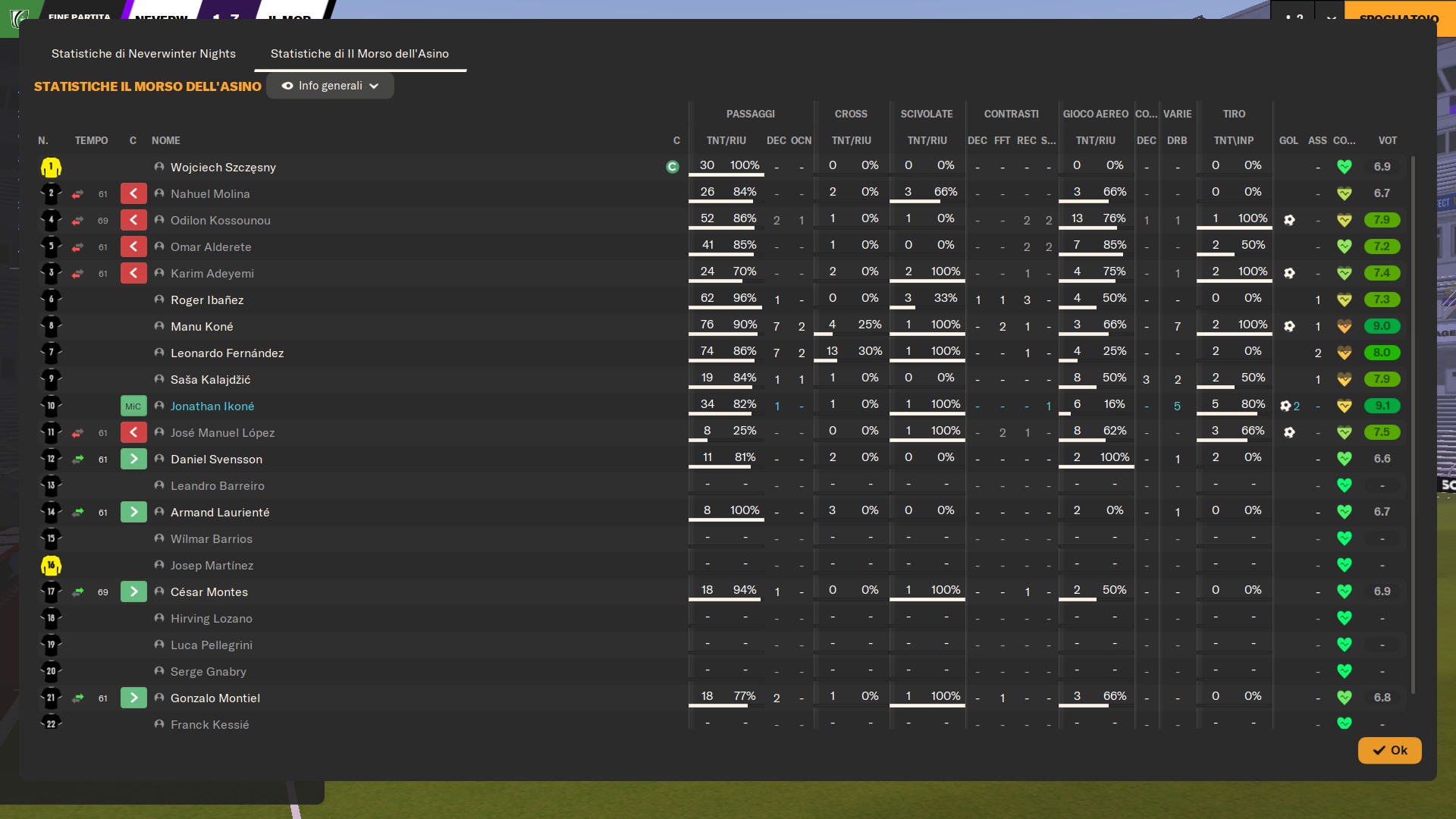Image resolution: width=1456 pixels, height=819 pixels.
Task: Click Jonathan Ikoné's 9.1 rating badge
Action: click(x=1382, y=406)
